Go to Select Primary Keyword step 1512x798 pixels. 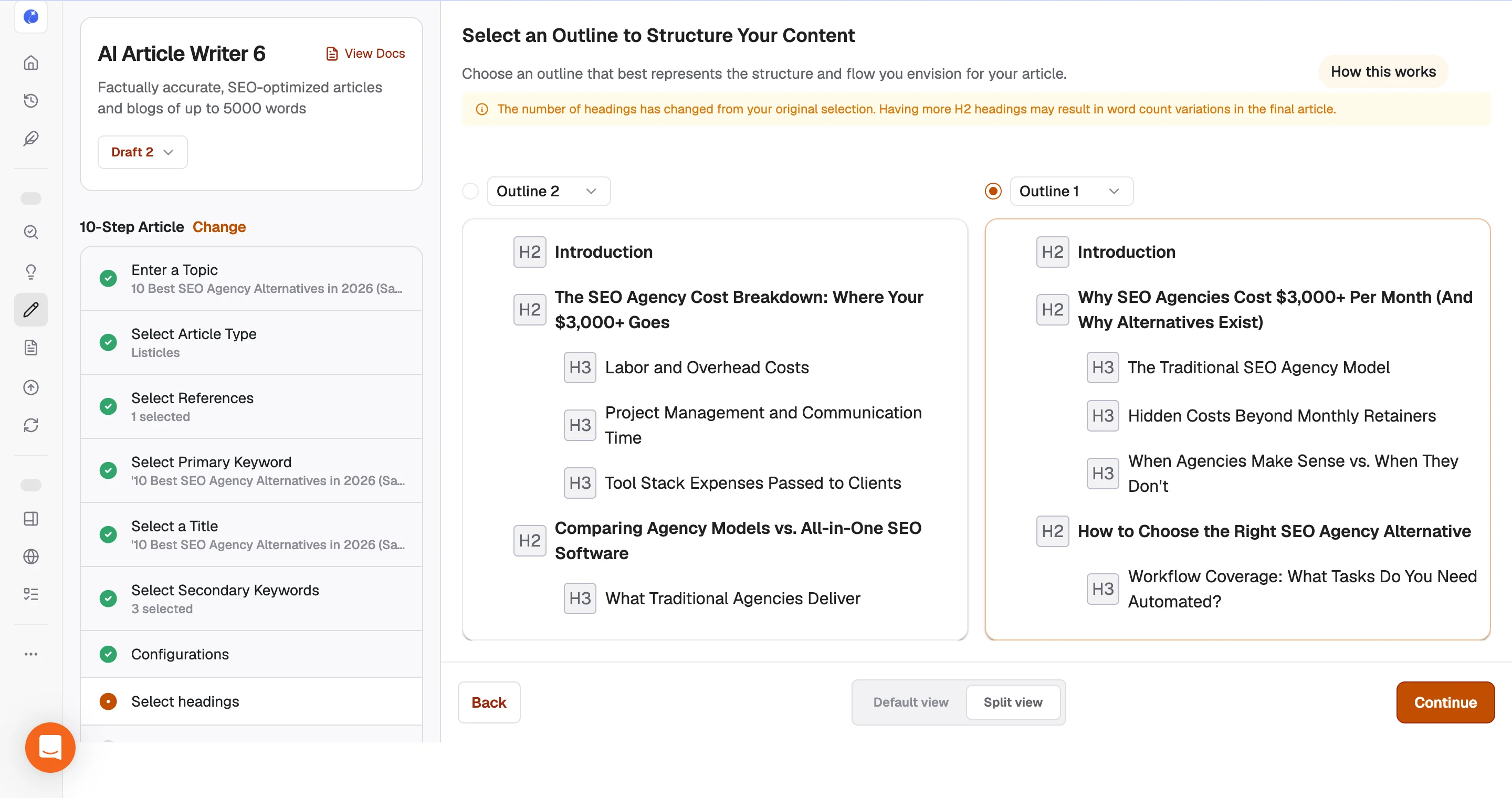(x=251, y=470)
